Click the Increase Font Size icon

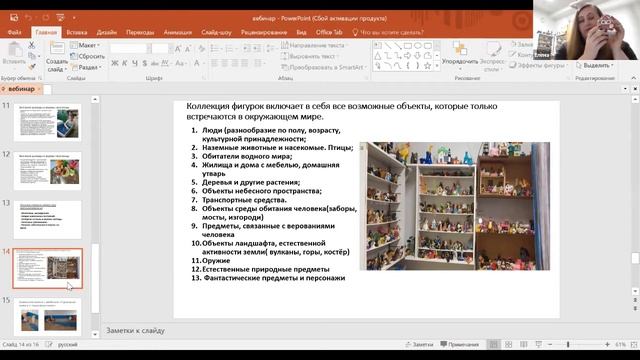(178, 49)
